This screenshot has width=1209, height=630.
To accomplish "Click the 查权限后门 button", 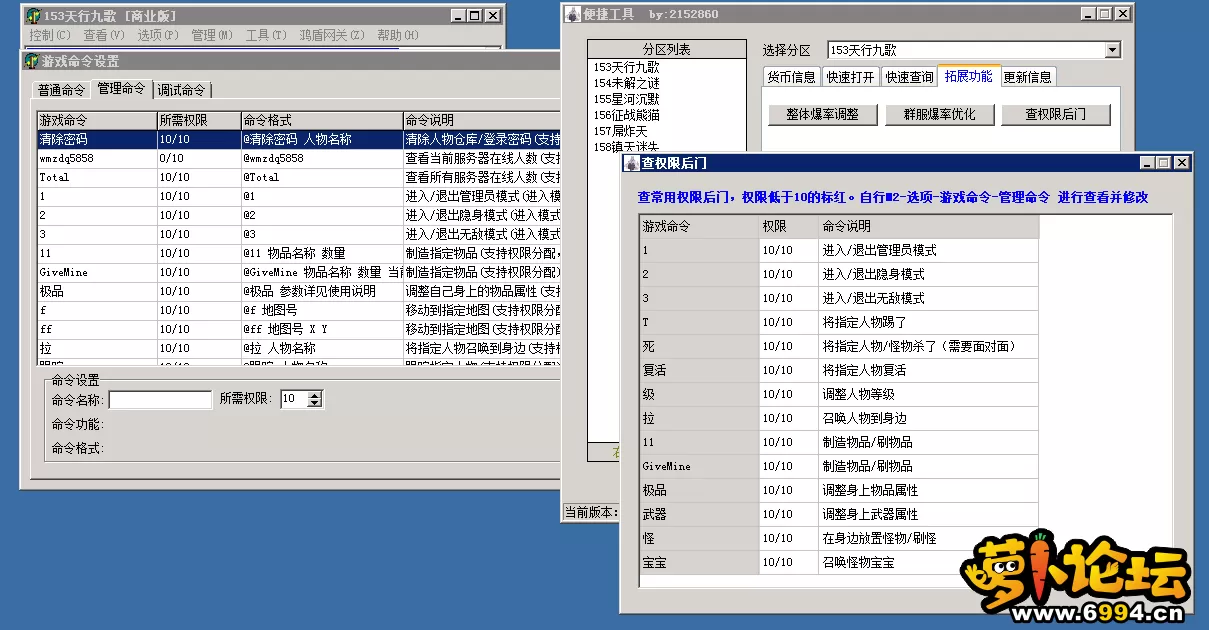I will click(1055, 114).
